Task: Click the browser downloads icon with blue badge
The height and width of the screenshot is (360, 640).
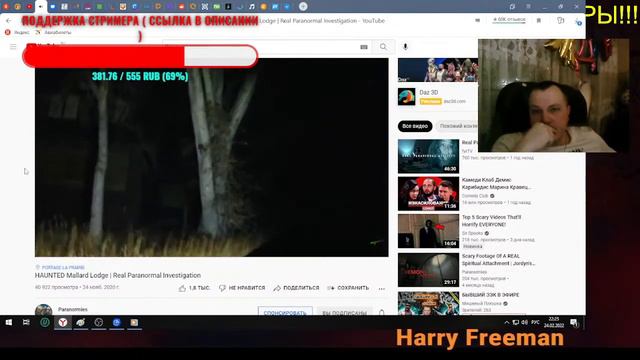Action: point(578,21)
